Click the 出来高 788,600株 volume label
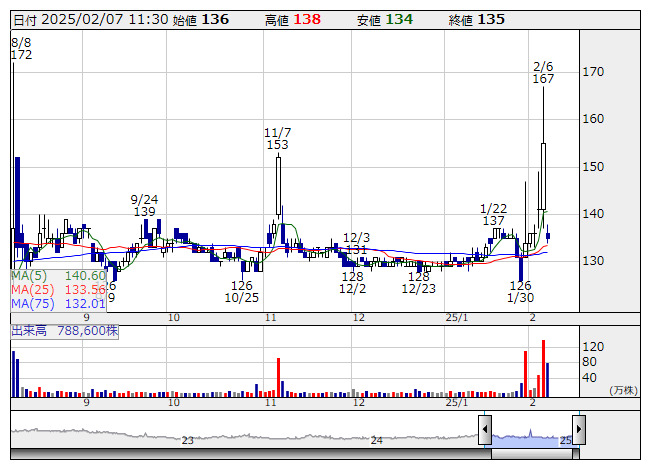 coord(65,331)
